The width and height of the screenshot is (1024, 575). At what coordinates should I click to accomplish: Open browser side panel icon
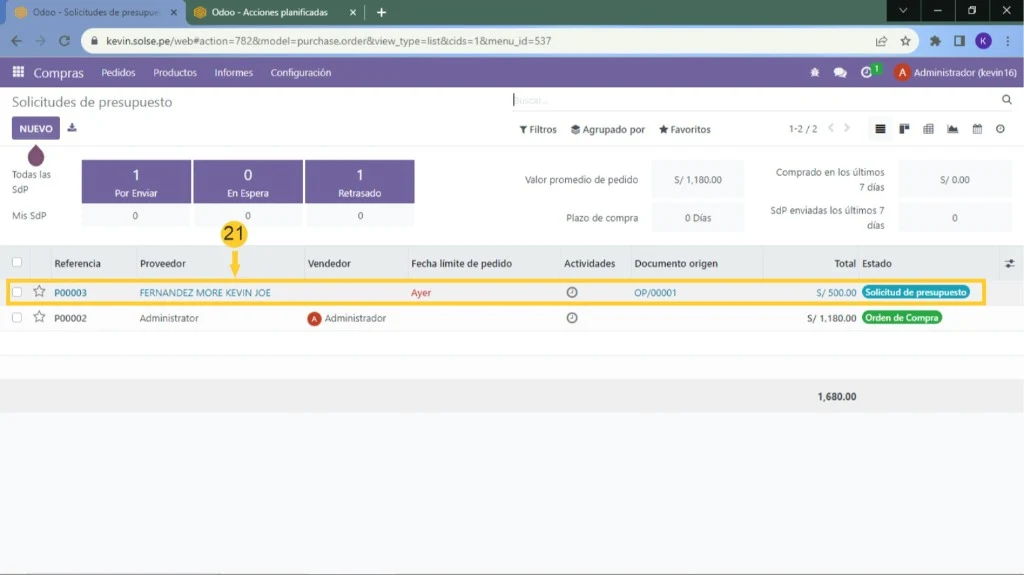959,41
